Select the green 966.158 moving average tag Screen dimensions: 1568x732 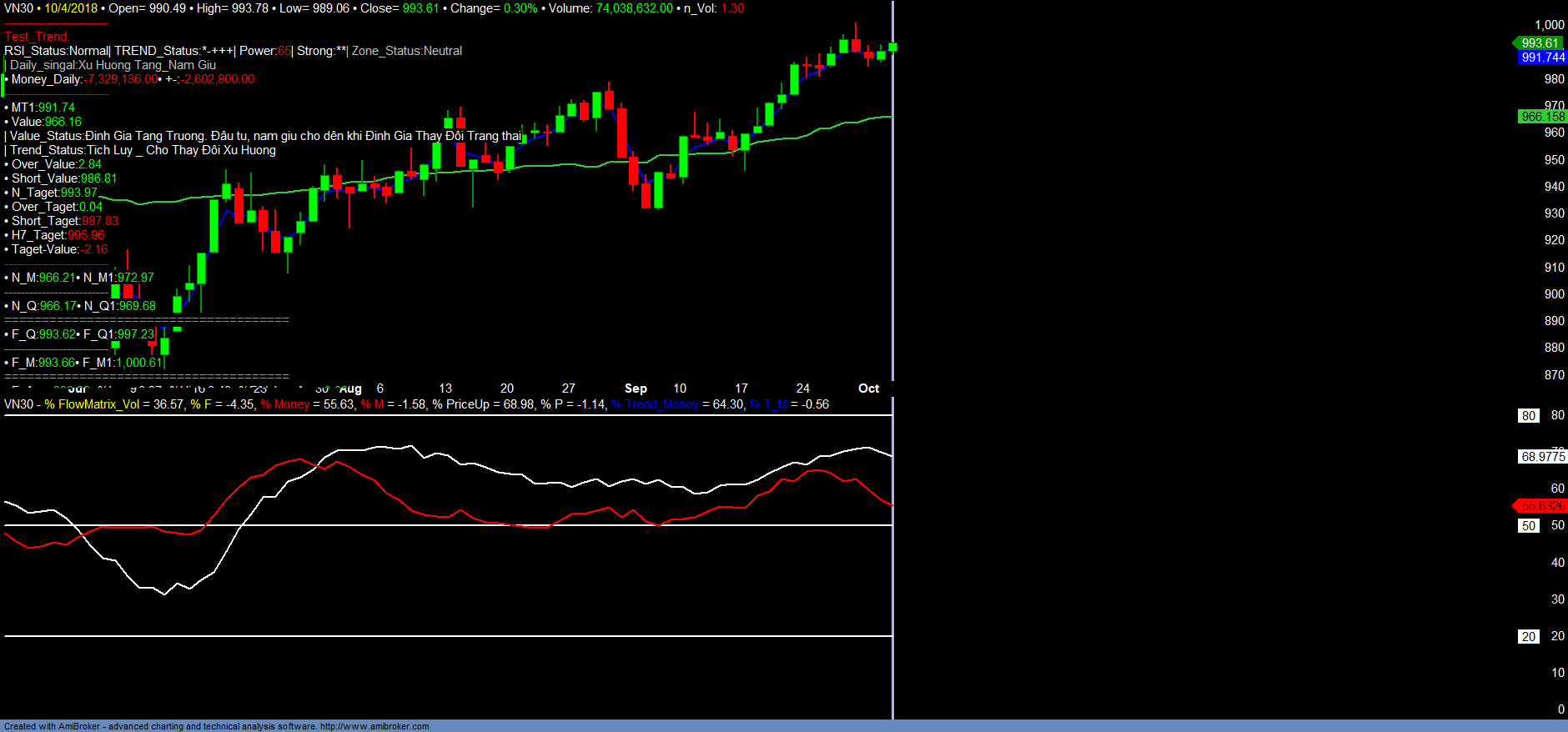coord(1542,117)
